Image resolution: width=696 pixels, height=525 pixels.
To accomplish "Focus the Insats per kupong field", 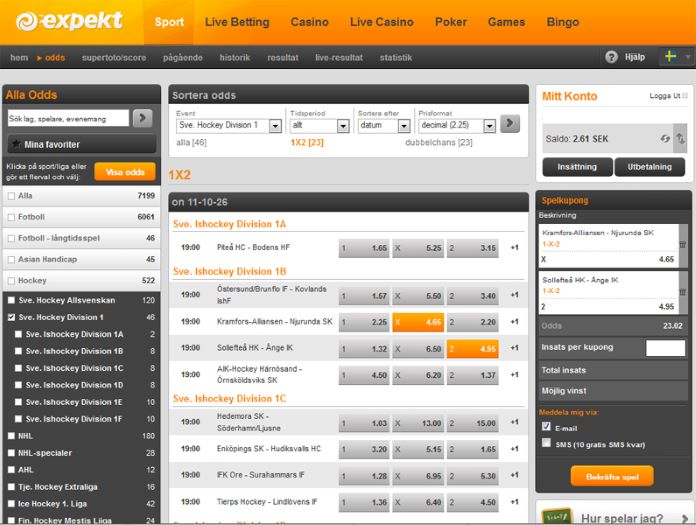I will click(x=665, y=347).
